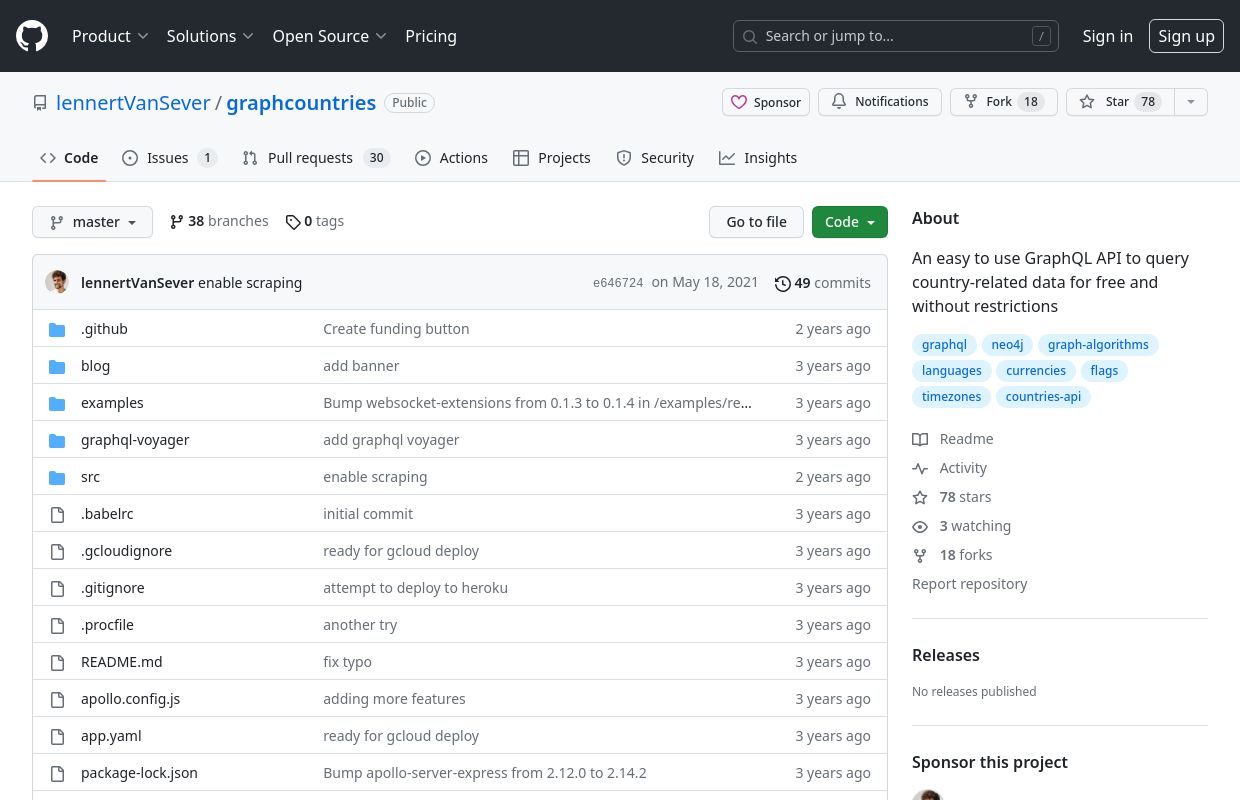The image size is (1240, 800).
Task: Star the graphcountries repository
Action: pyautogui.click(x=1118, y=102)
